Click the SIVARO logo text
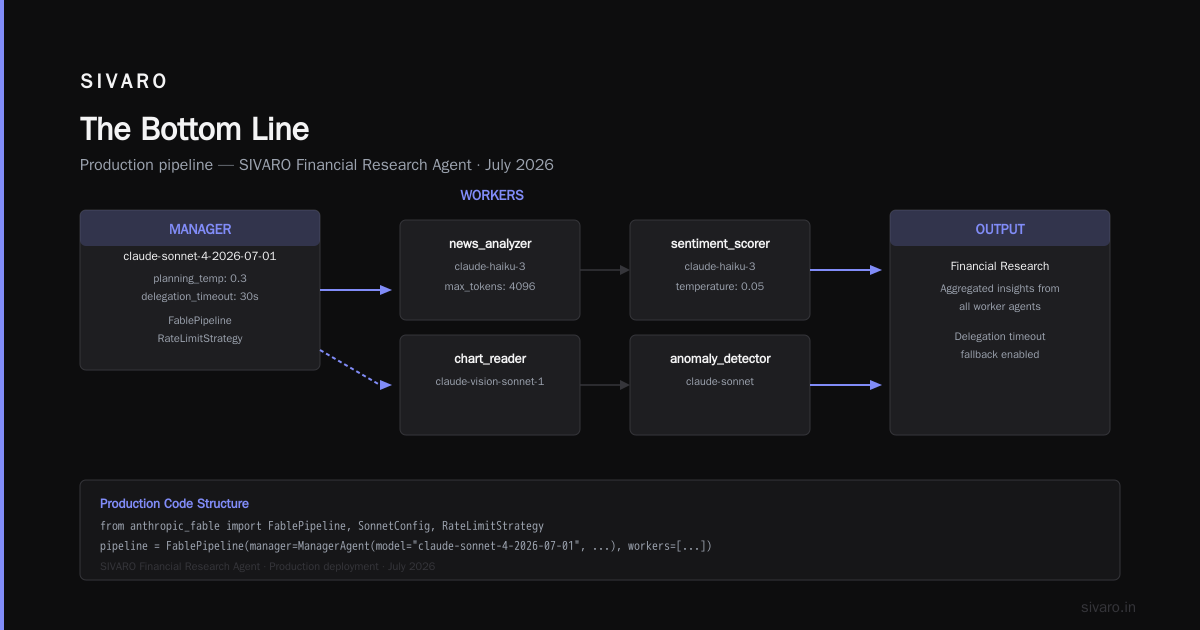This screenshot has width=1200, height=630. [124, 82]
